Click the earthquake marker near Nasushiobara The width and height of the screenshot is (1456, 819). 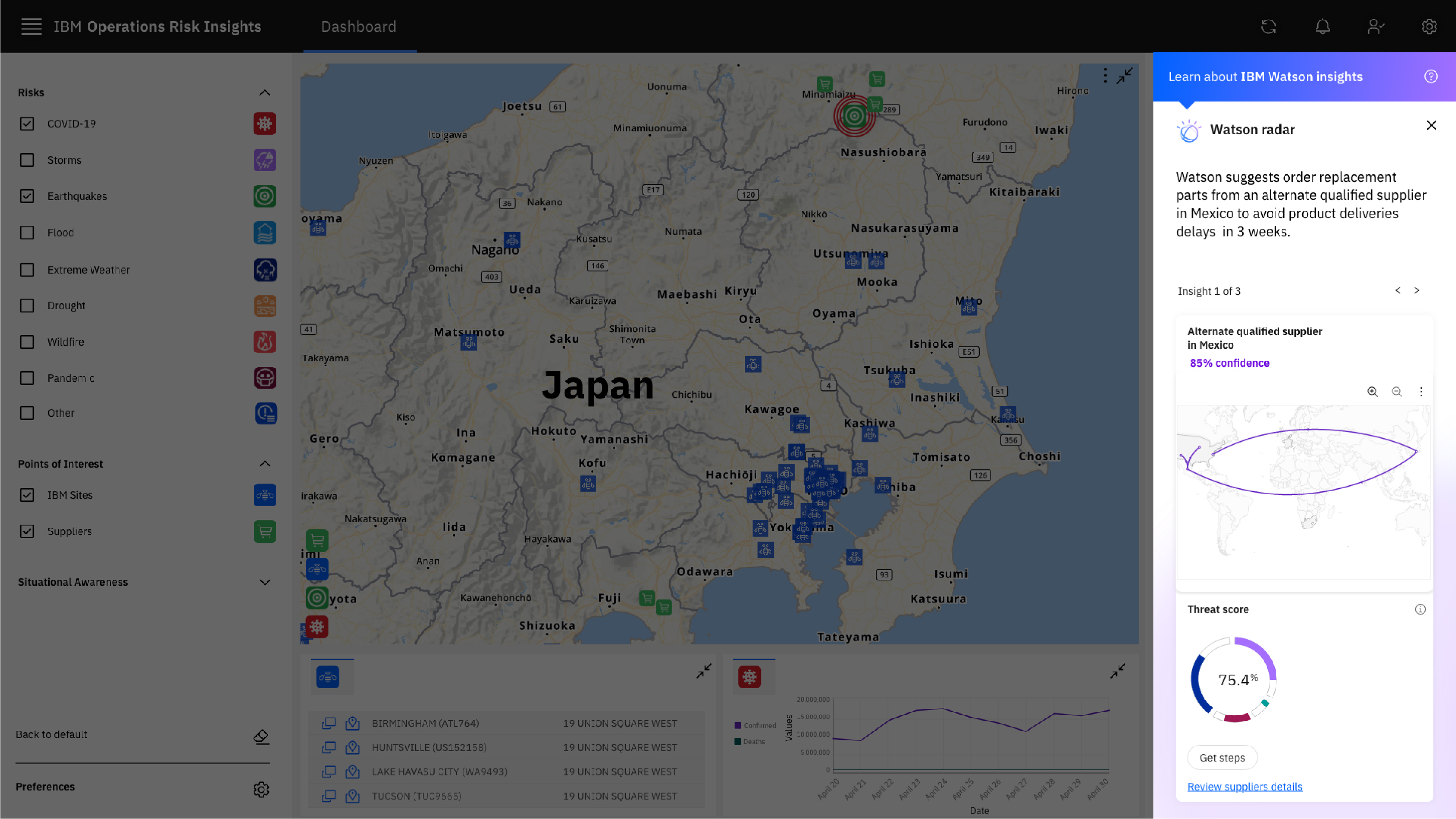pyautogui.click(x=854, y=116)
